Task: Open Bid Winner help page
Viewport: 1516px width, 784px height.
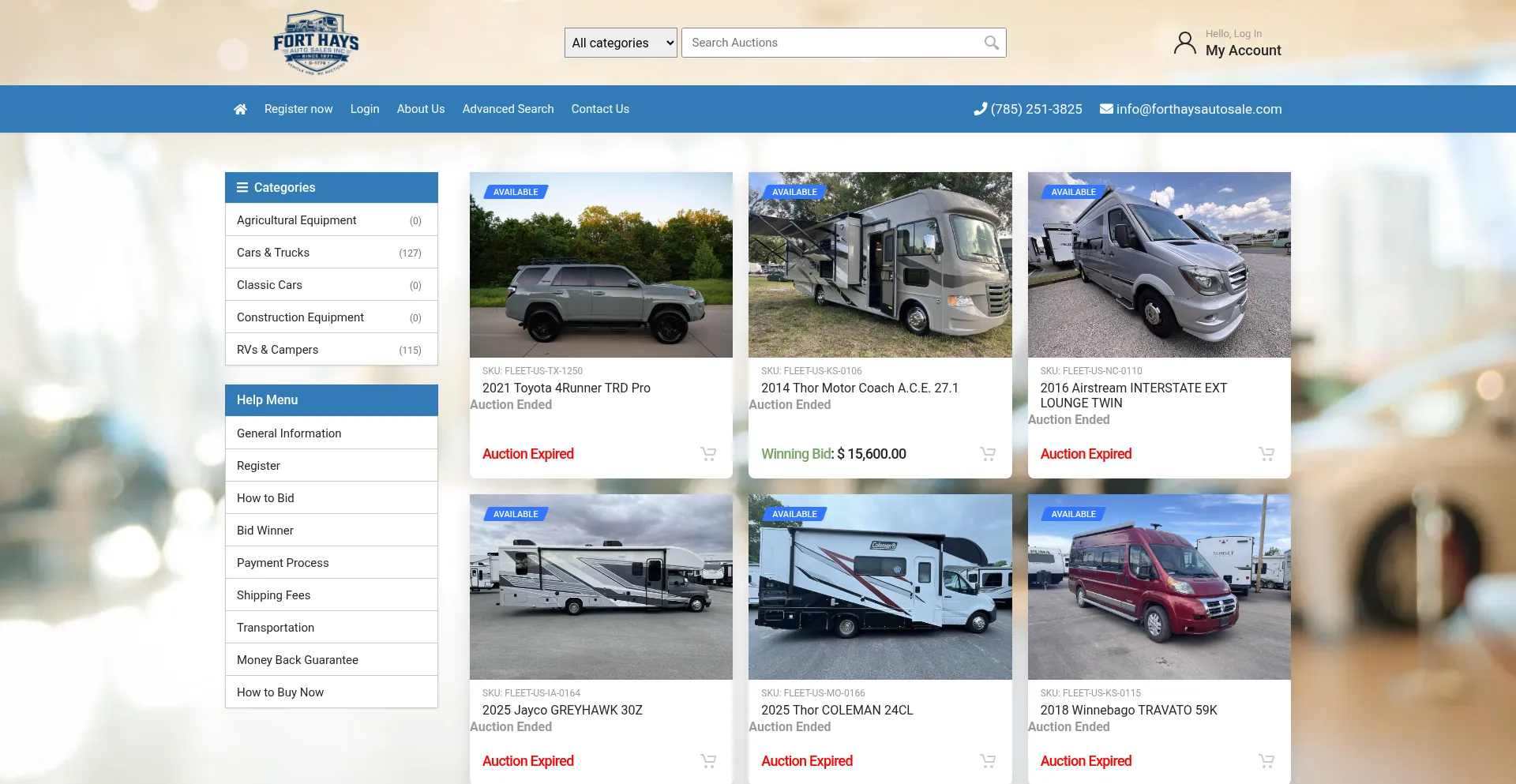Action: click(x=332, y=531)
